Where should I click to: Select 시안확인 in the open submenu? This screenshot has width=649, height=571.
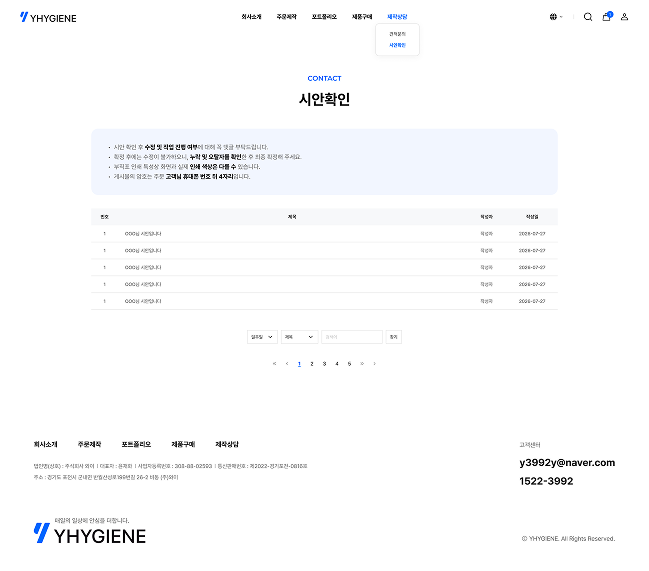click(x=397, y=45)
